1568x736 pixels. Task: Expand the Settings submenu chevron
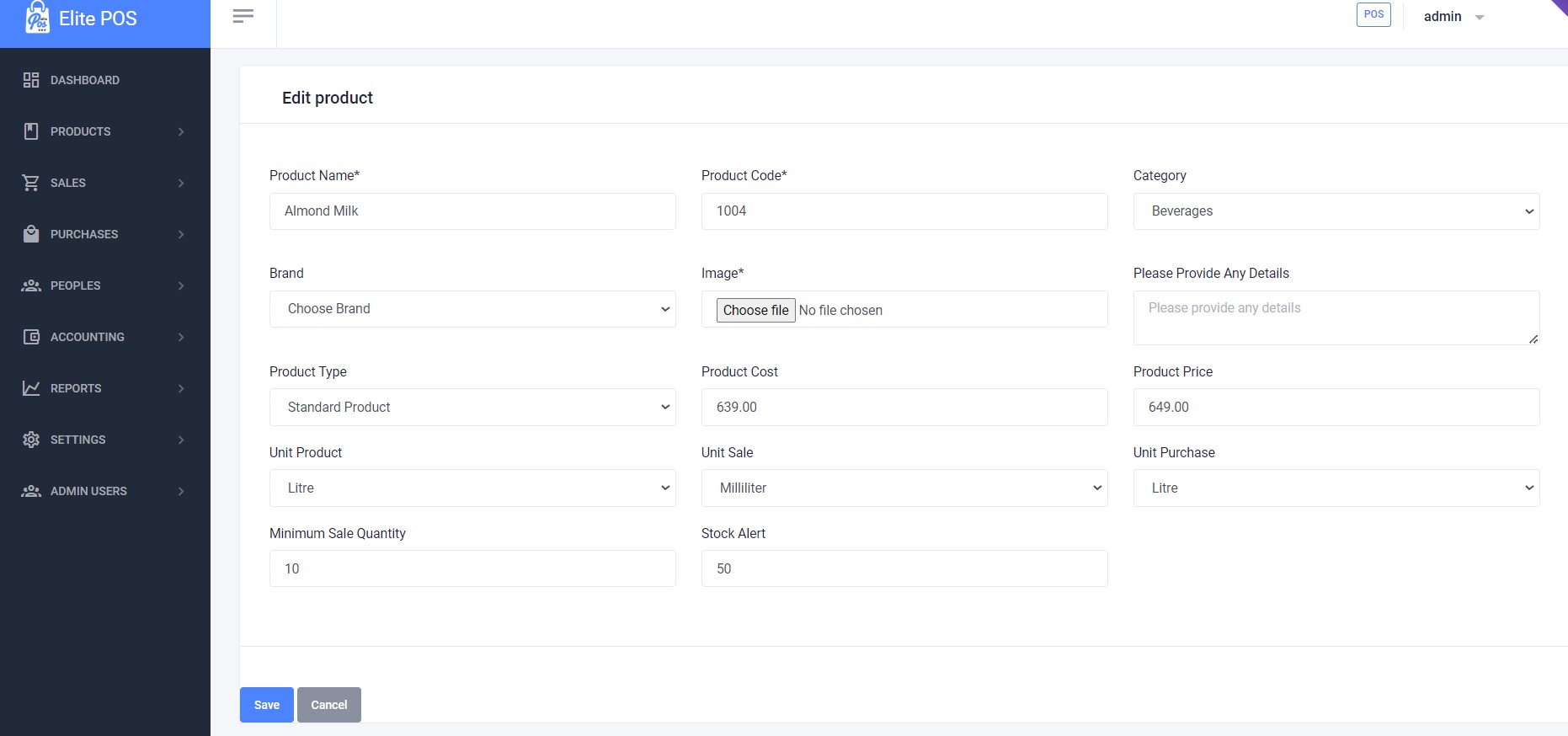pos(181,440)
